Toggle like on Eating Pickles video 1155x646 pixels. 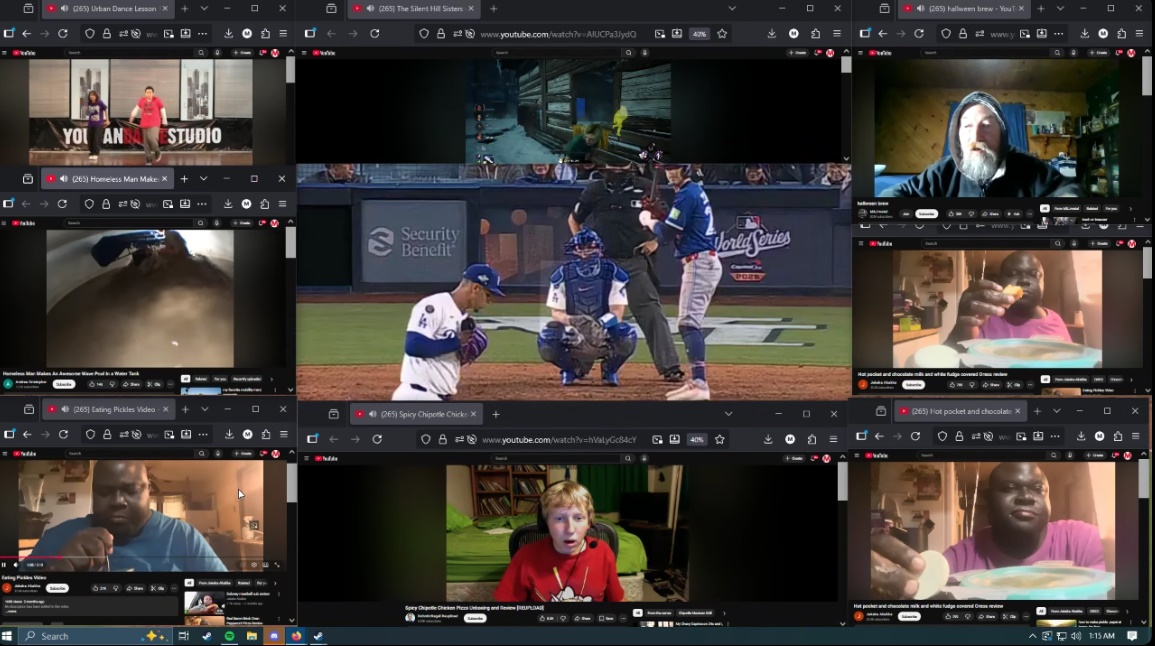coord(98,589)
